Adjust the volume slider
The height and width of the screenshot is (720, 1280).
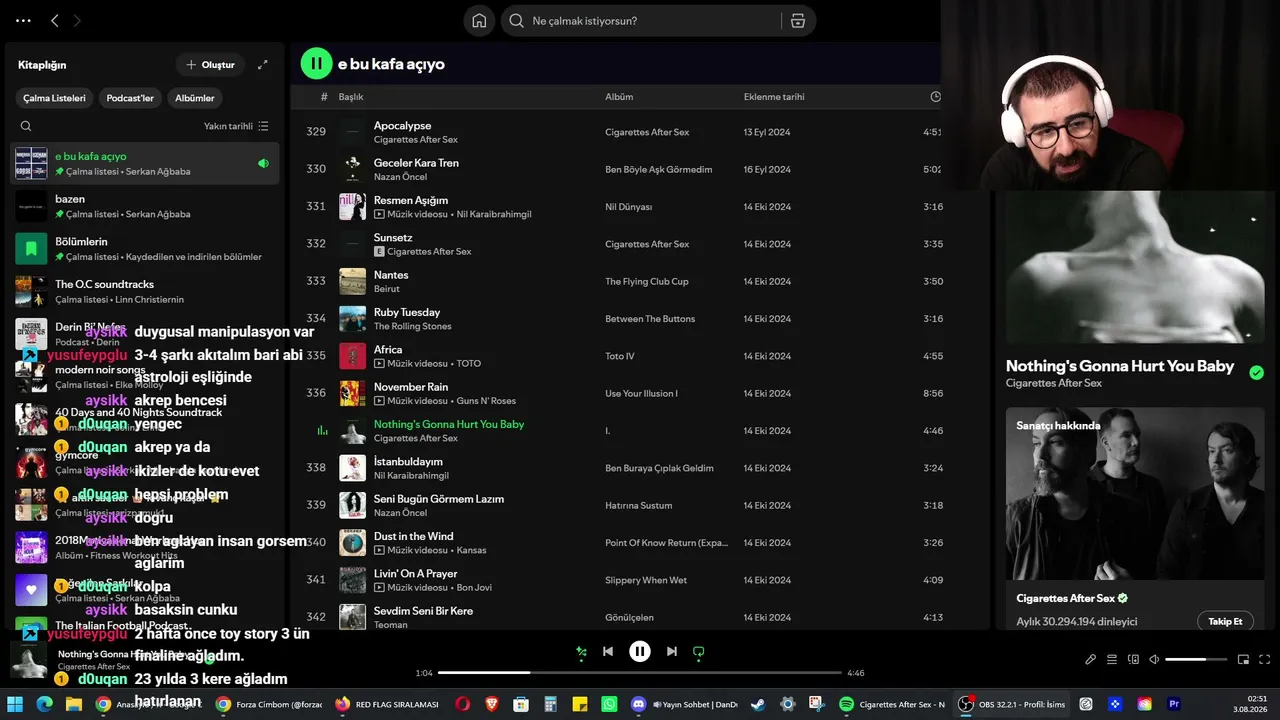(1196, 659)
